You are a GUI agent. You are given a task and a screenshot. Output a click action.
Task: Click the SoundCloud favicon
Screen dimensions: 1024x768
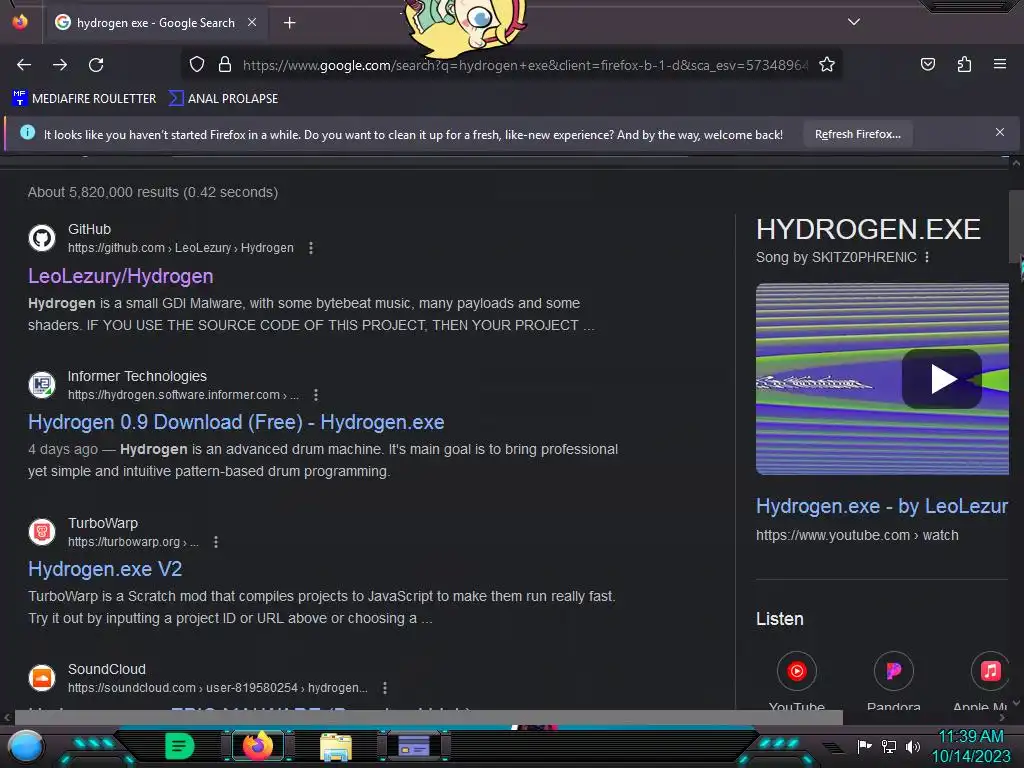42,678
